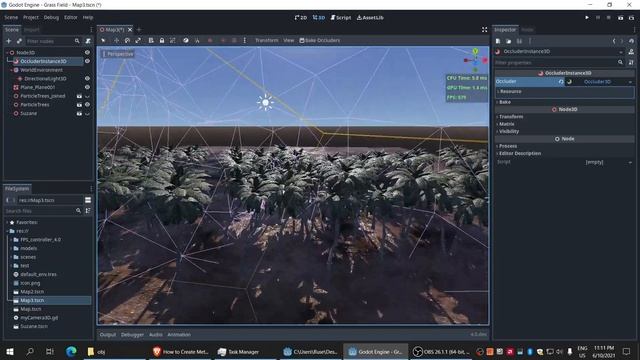Instance a child scene with the link icon
Viewport: 640px width, 360px height.
19,41
